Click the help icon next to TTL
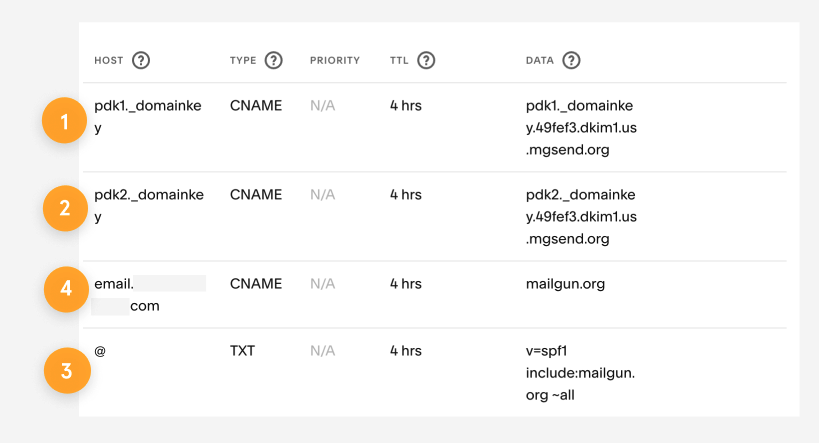This screenshot has width=819, height=443. [426, 60]
